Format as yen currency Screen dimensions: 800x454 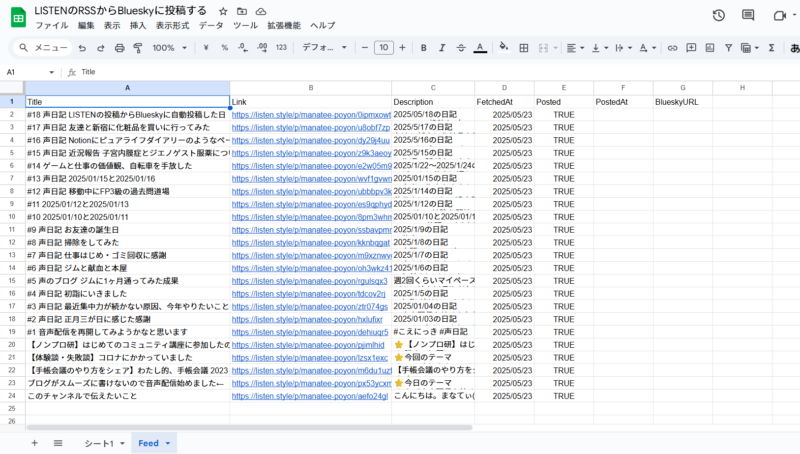pos(206,47)
